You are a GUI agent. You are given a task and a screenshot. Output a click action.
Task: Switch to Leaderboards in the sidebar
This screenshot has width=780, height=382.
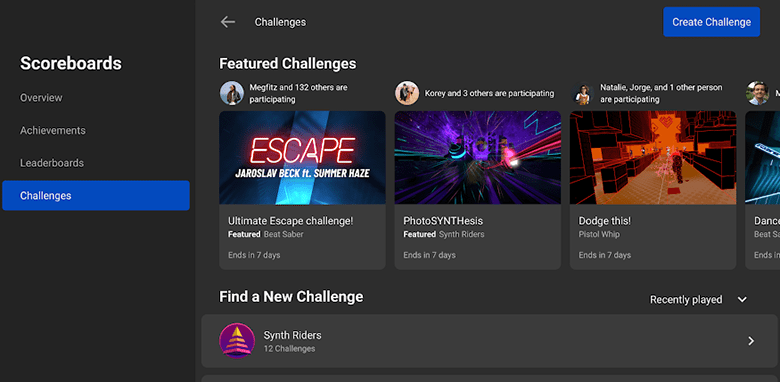click(x=52, y=163)
